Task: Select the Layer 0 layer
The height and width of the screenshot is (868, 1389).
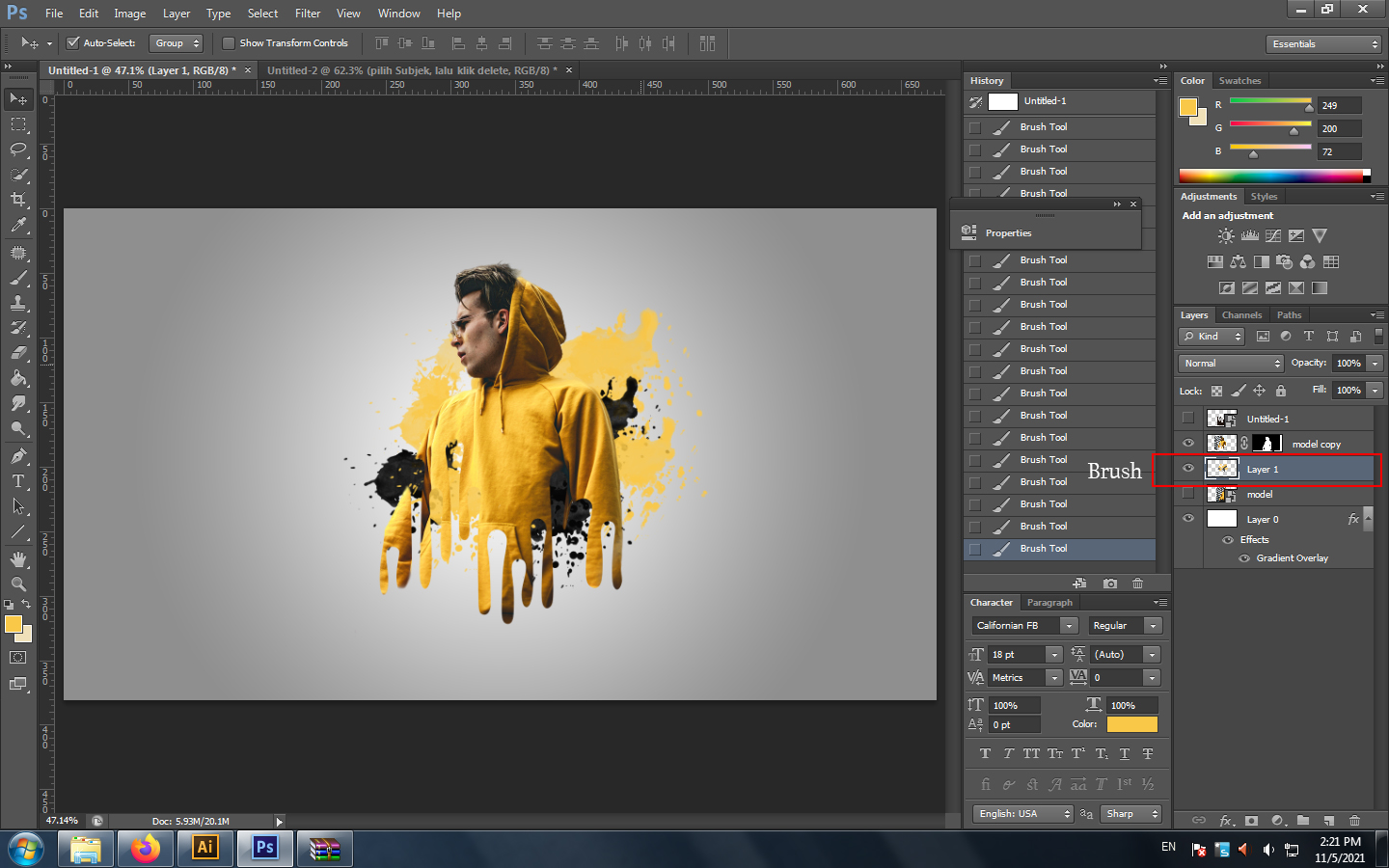Action: [1262, 520]
